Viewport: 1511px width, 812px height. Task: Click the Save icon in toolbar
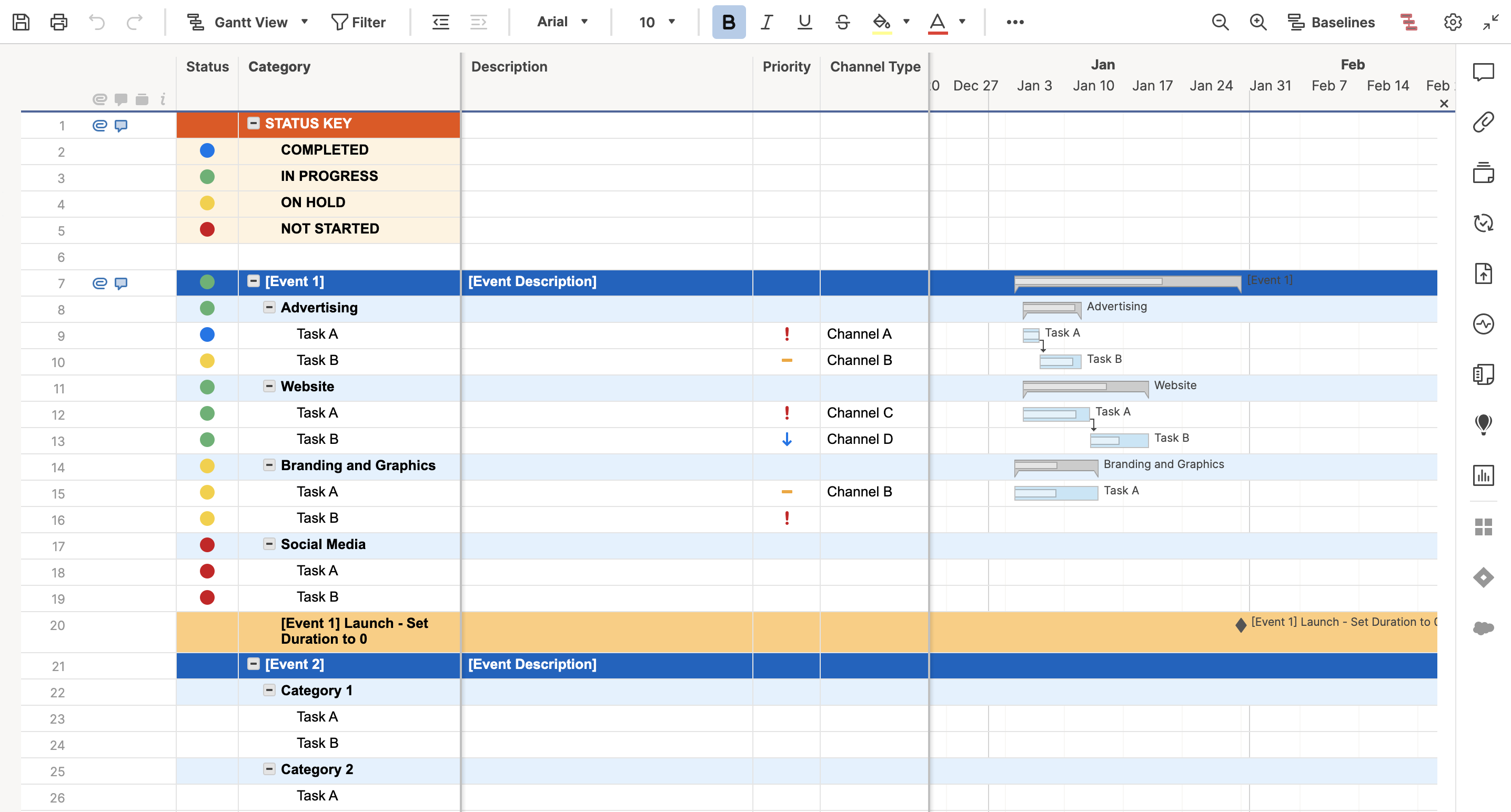pyautogui.click(x=21, y=22)
